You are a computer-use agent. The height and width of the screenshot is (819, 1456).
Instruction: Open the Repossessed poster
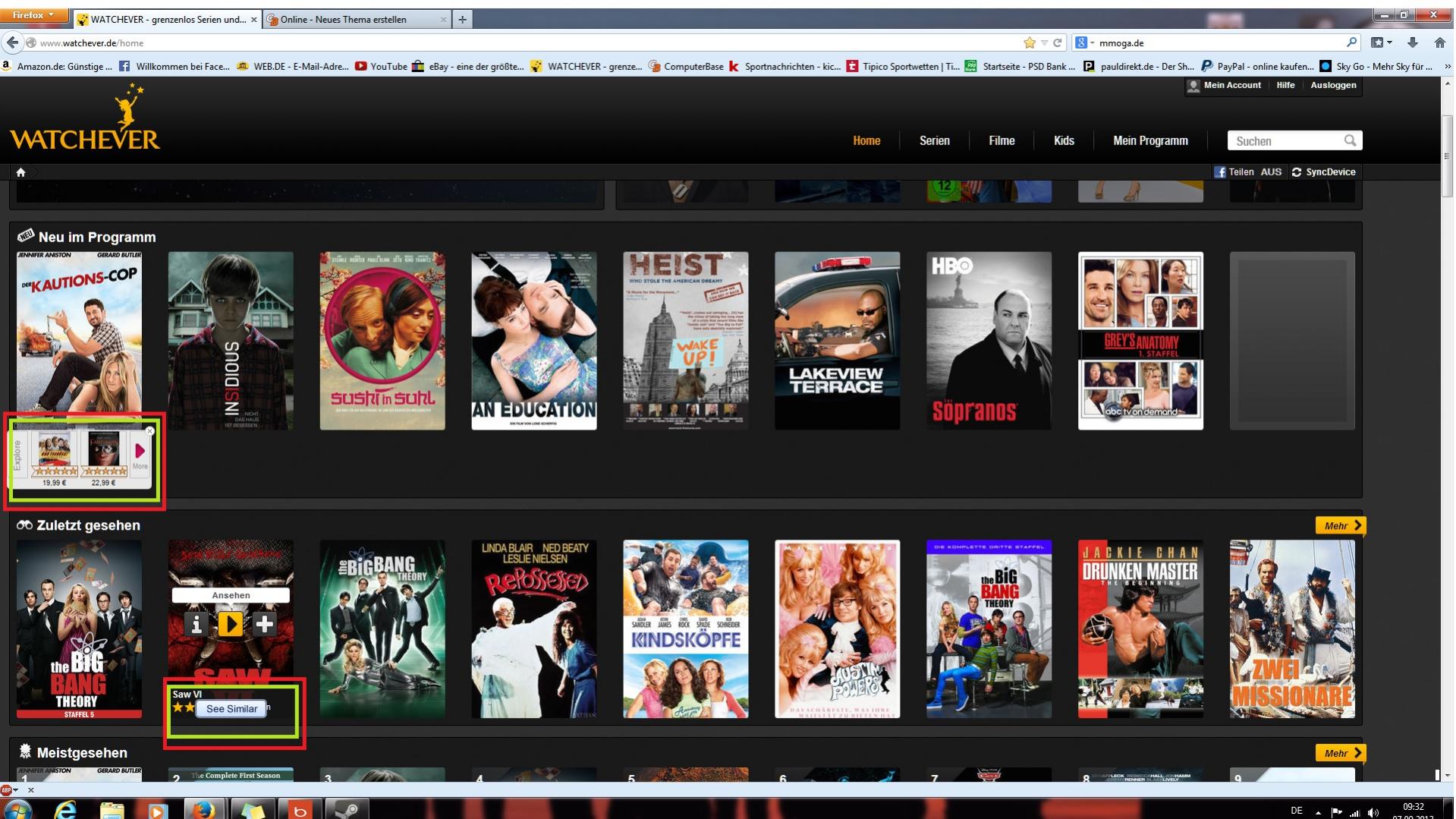(x=534, y=629)
